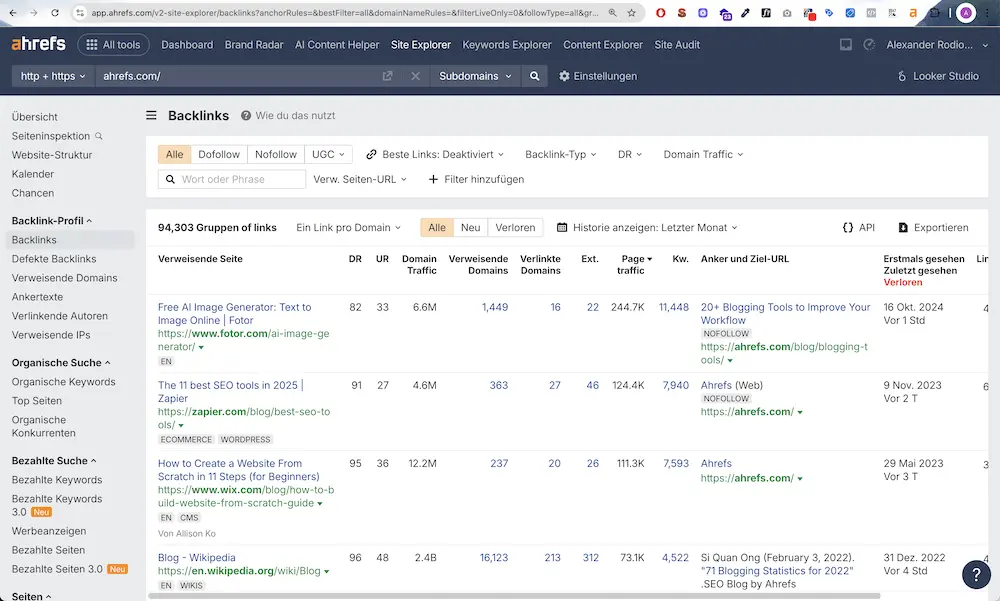The height and width of the screenshot is (601, 1000).
Task: Click the circular icon next to the account name
Action: pos(869,45)
